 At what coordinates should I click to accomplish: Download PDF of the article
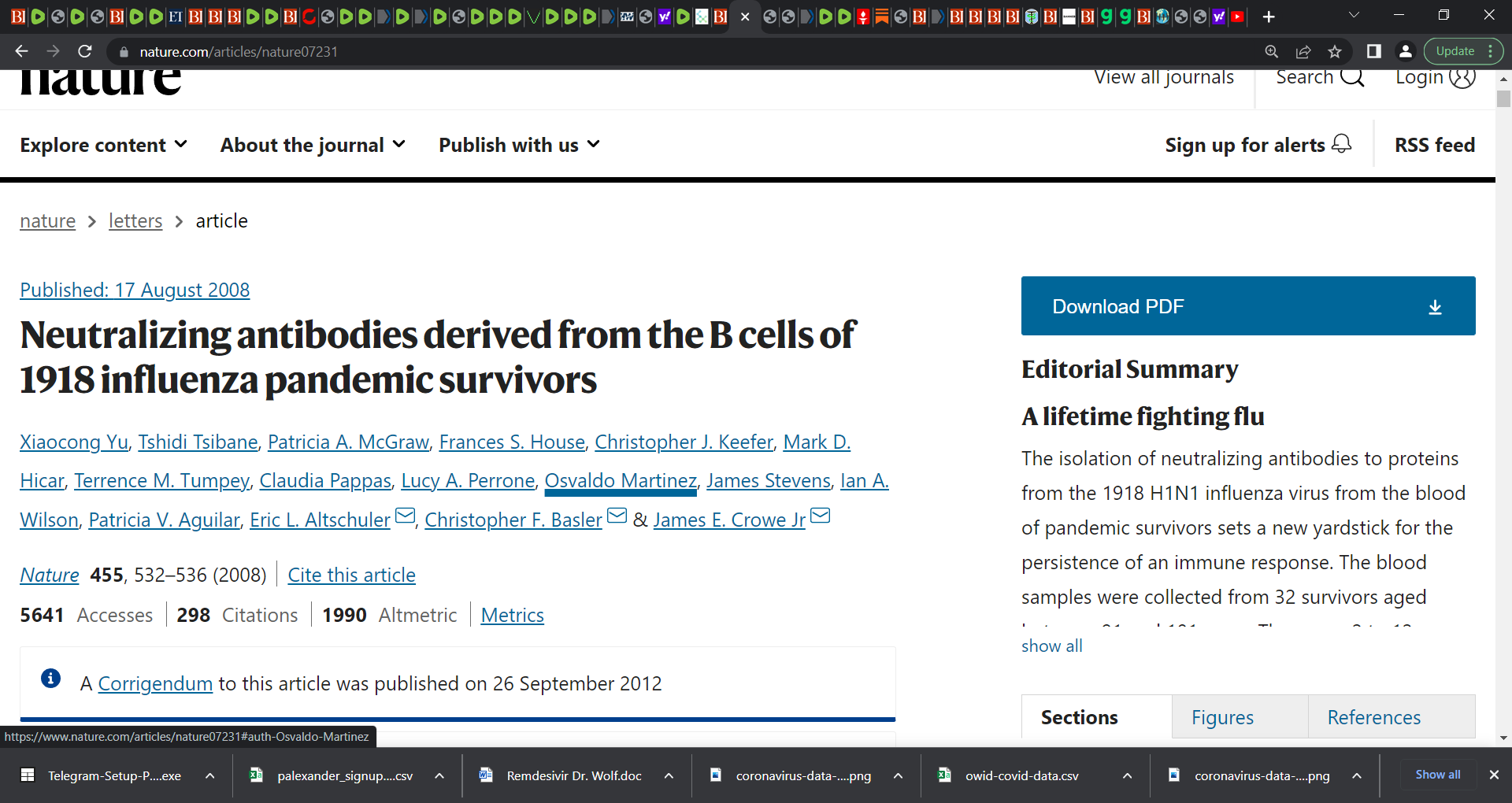1248,306
